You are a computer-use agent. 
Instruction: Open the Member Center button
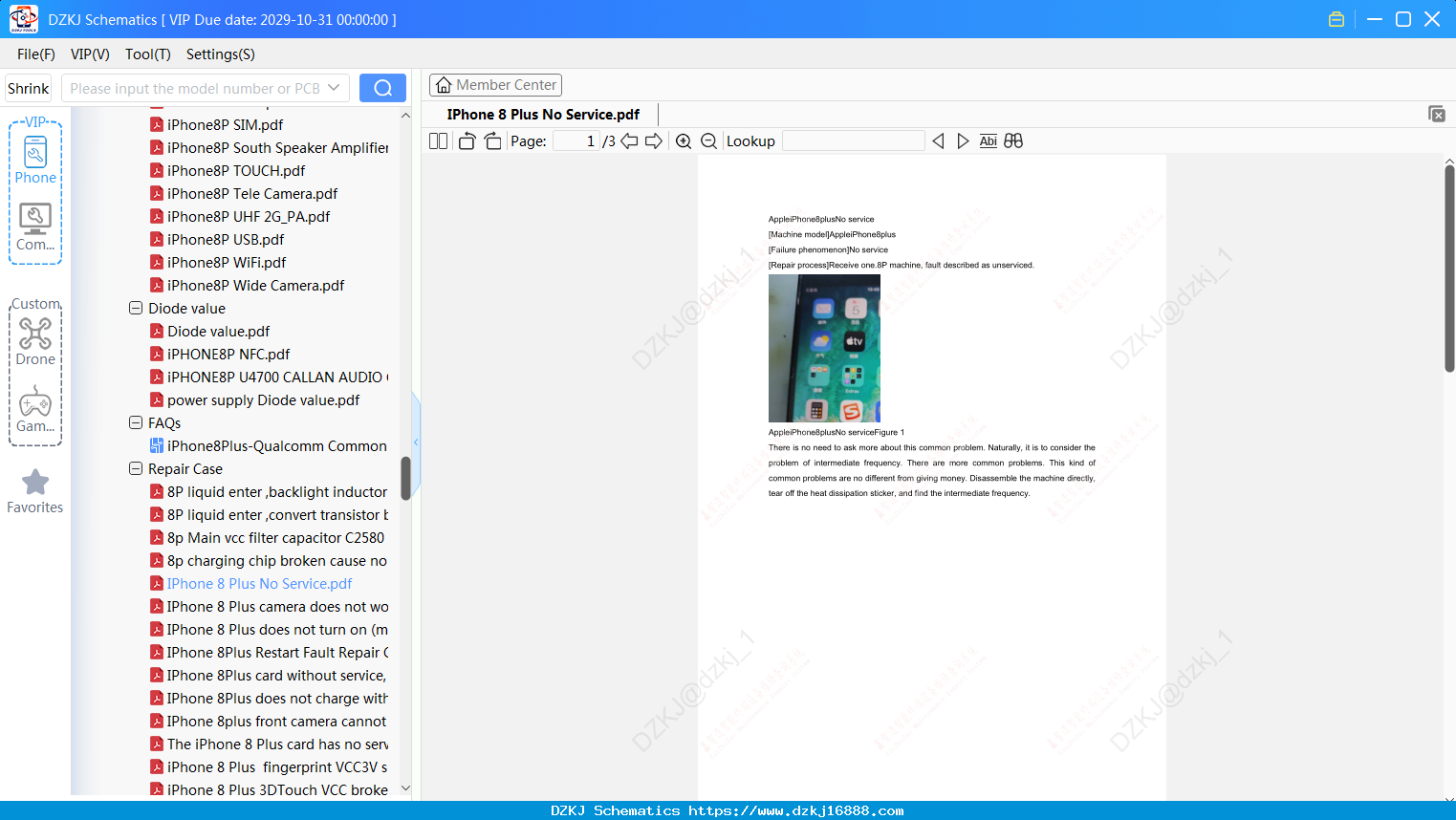click(495, 85)
